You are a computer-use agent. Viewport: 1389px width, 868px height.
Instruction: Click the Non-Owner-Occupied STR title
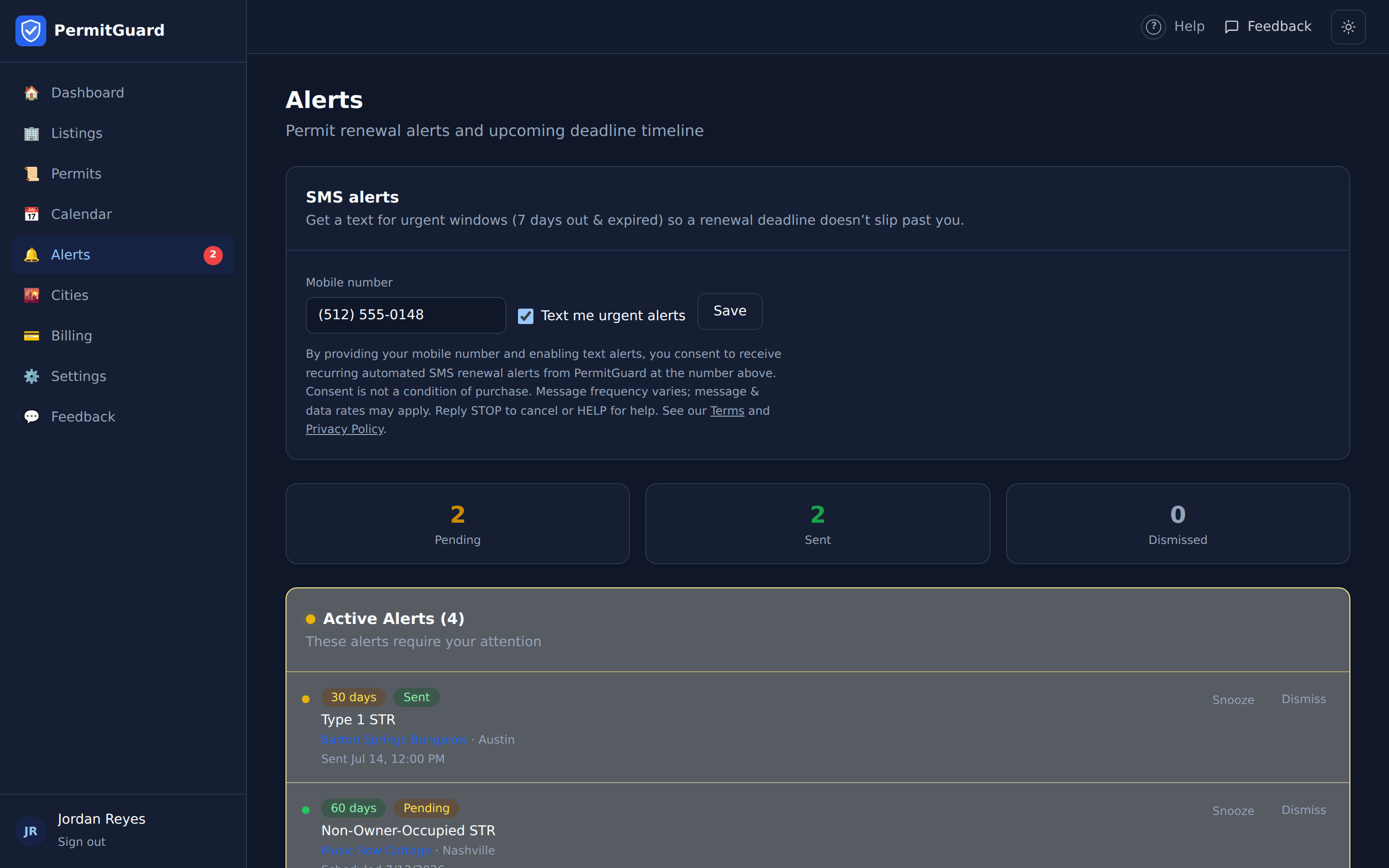[408, 831]
